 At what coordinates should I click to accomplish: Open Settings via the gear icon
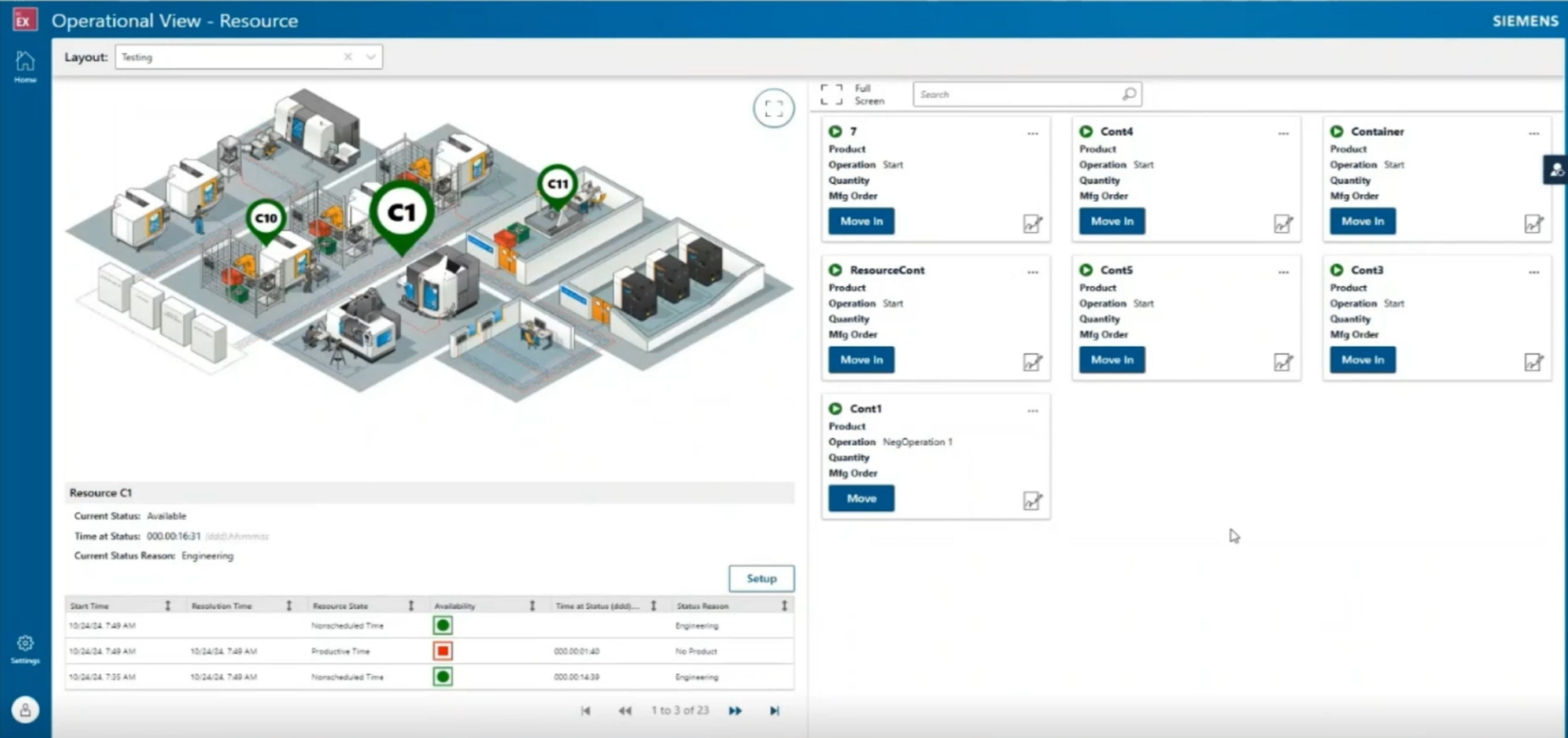(x=24, y=643)
